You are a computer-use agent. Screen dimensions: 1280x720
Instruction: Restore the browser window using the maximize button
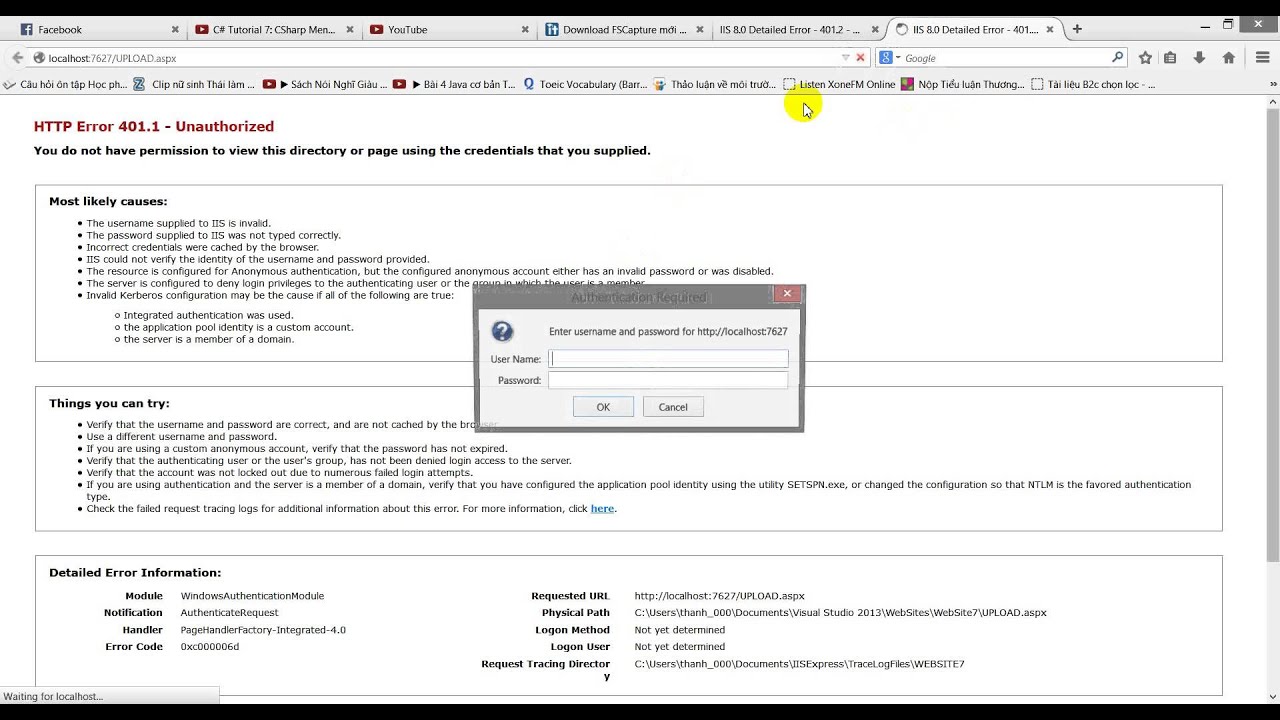pos(1228,24)
